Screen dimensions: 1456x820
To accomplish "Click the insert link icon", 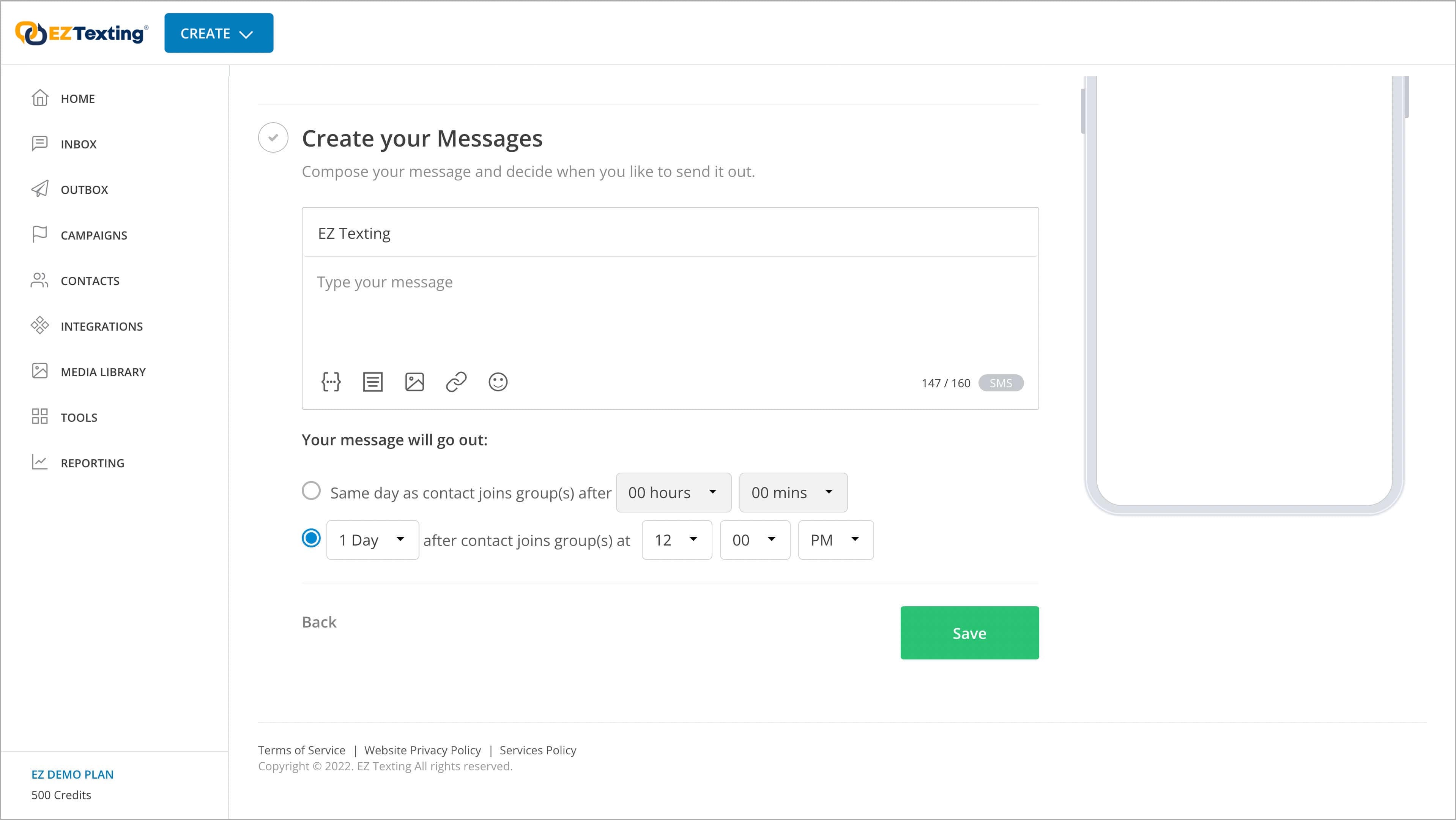I will (455, 382).
